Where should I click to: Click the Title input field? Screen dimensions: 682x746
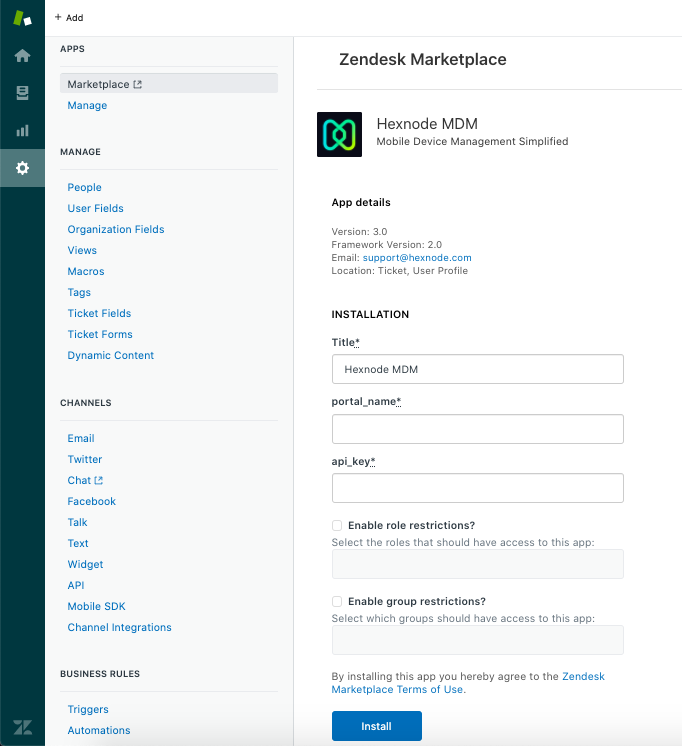(x=477, y=369)
